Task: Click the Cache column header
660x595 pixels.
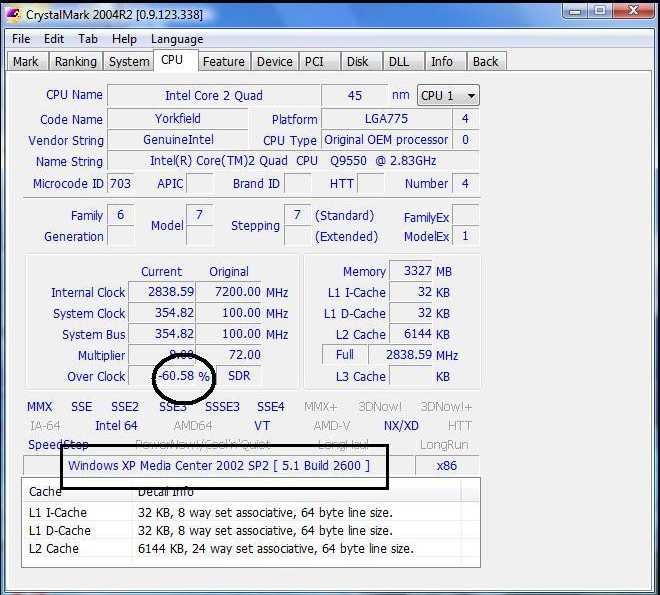Action: (78, 491)
